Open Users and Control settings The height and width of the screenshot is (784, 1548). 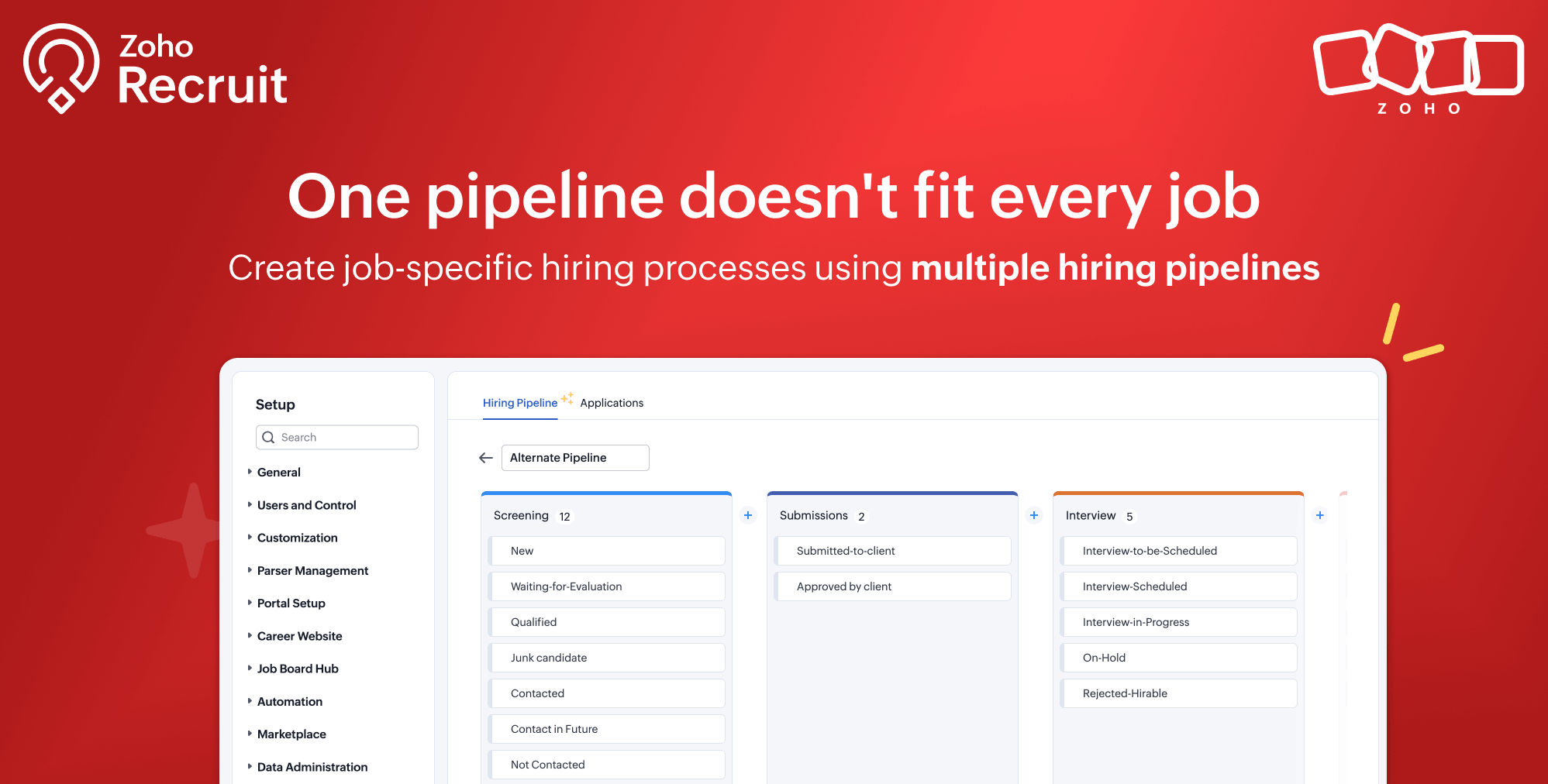pos(307,505)
